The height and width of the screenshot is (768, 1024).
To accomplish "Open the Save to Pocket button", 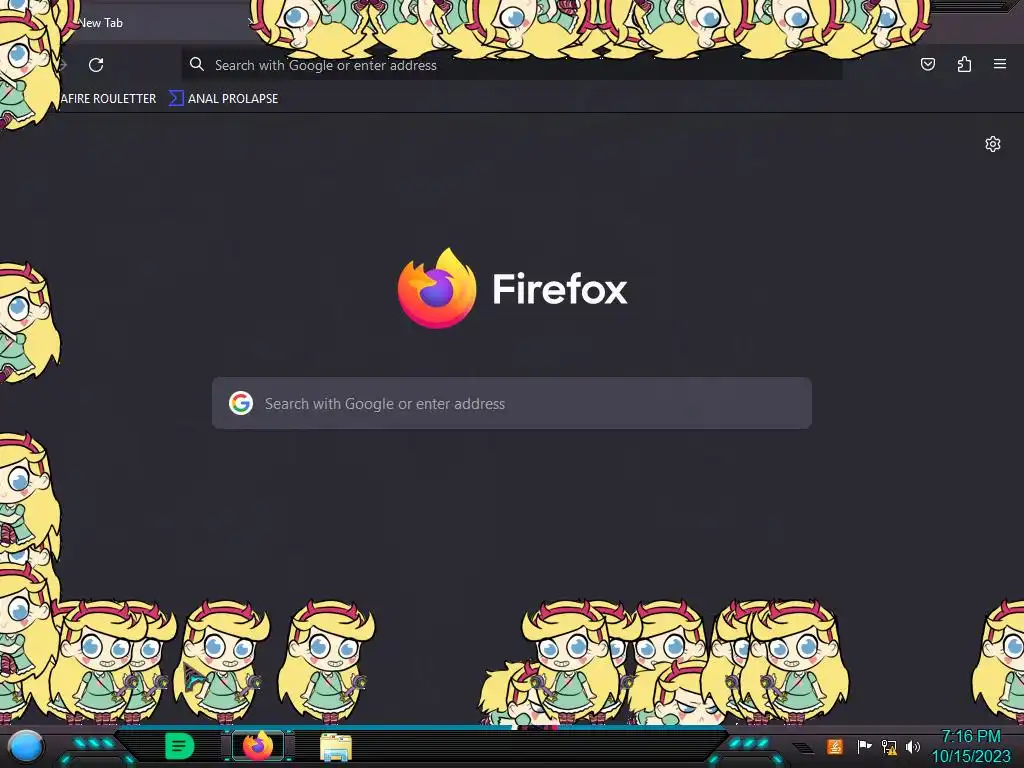I will 927,64.
